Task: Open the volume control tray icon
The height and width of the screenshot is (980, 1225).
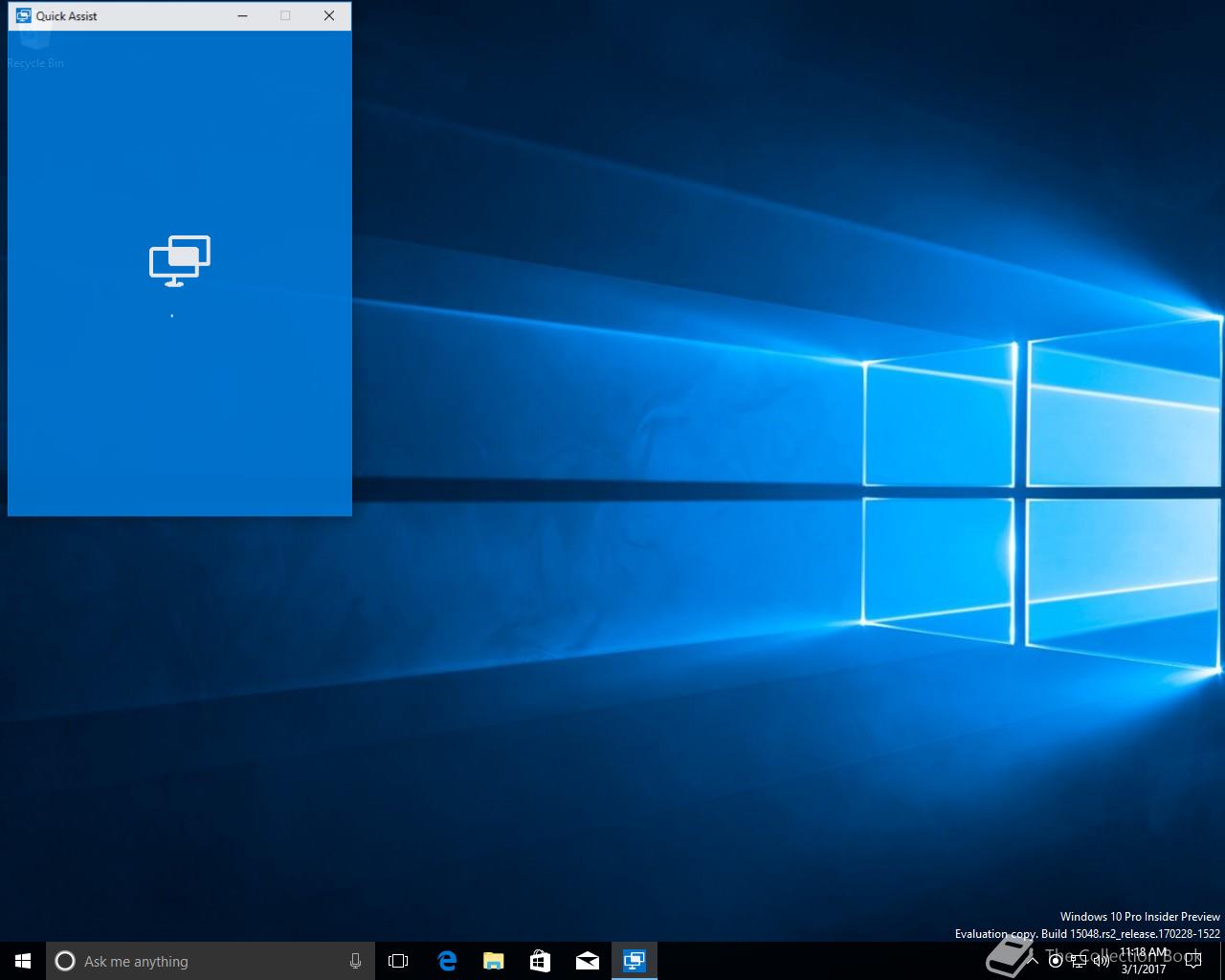Action: click(x=1101, y=961)
